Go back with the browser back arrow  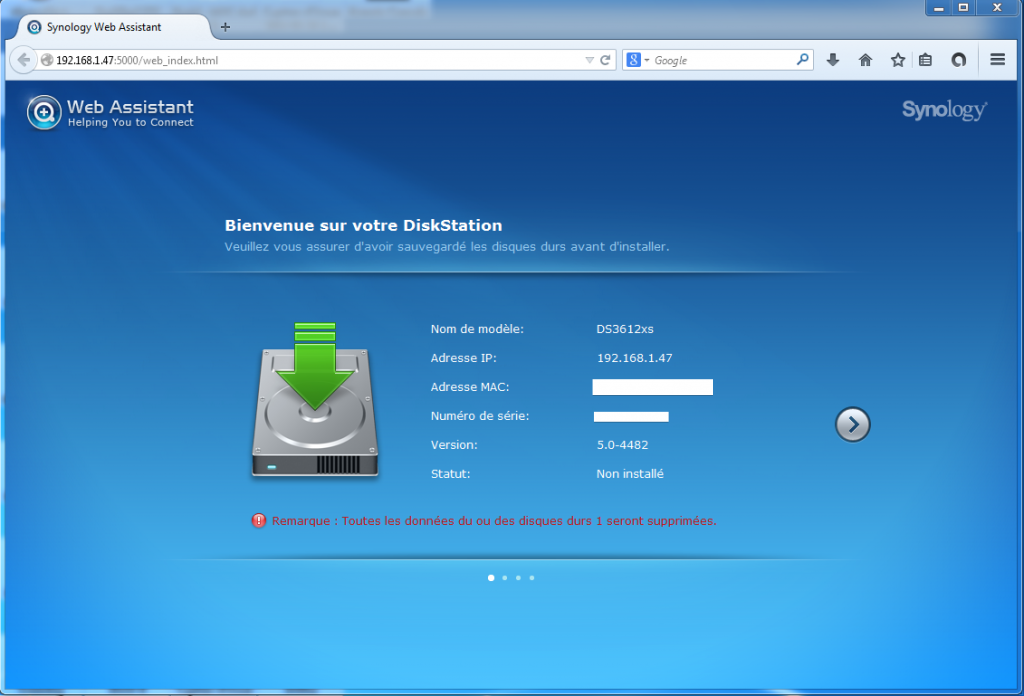(24, 60)
